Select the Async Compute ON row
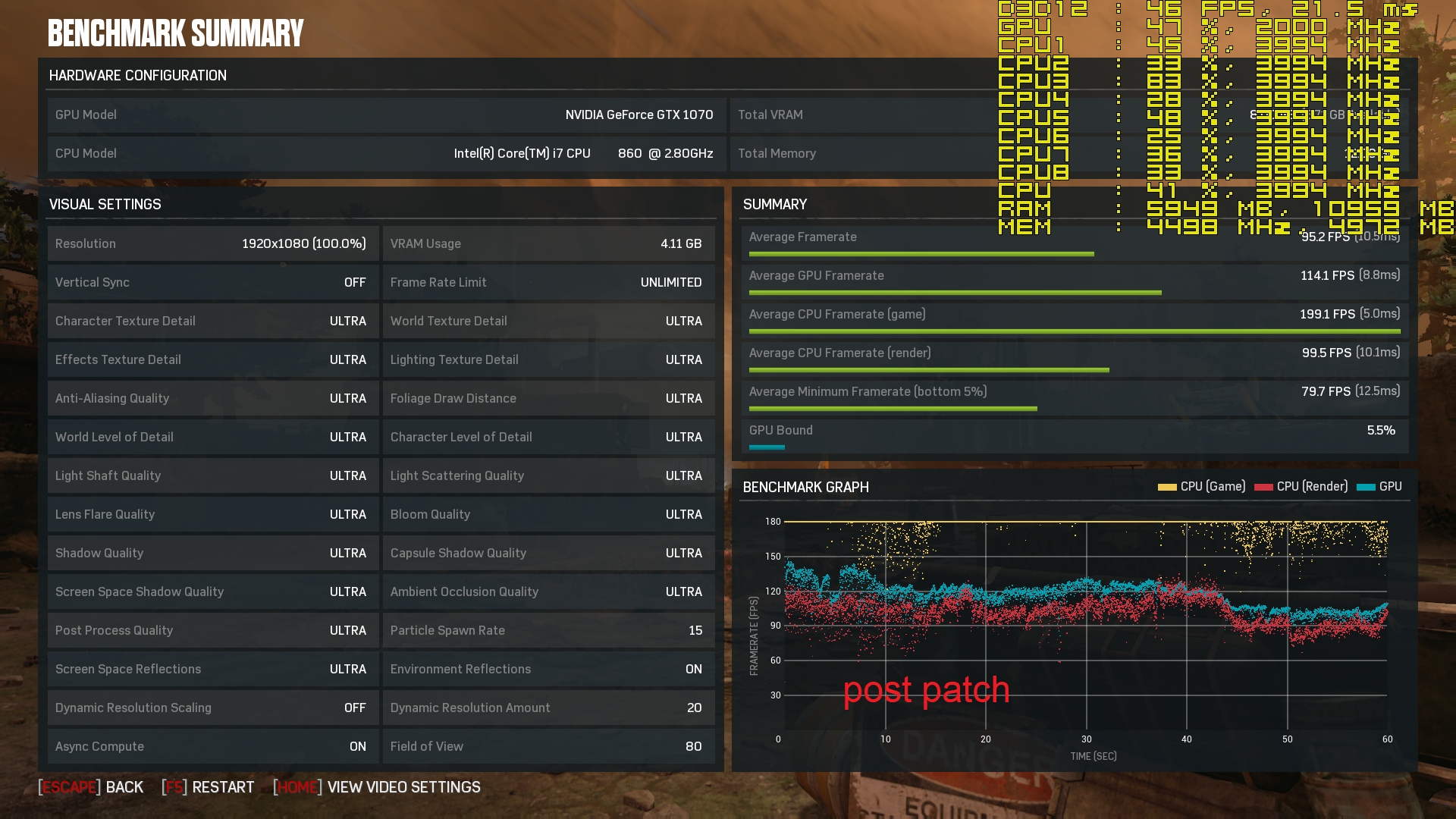Image resolution: width=1456 pixels, height=819 pixels. coord(212,746)
